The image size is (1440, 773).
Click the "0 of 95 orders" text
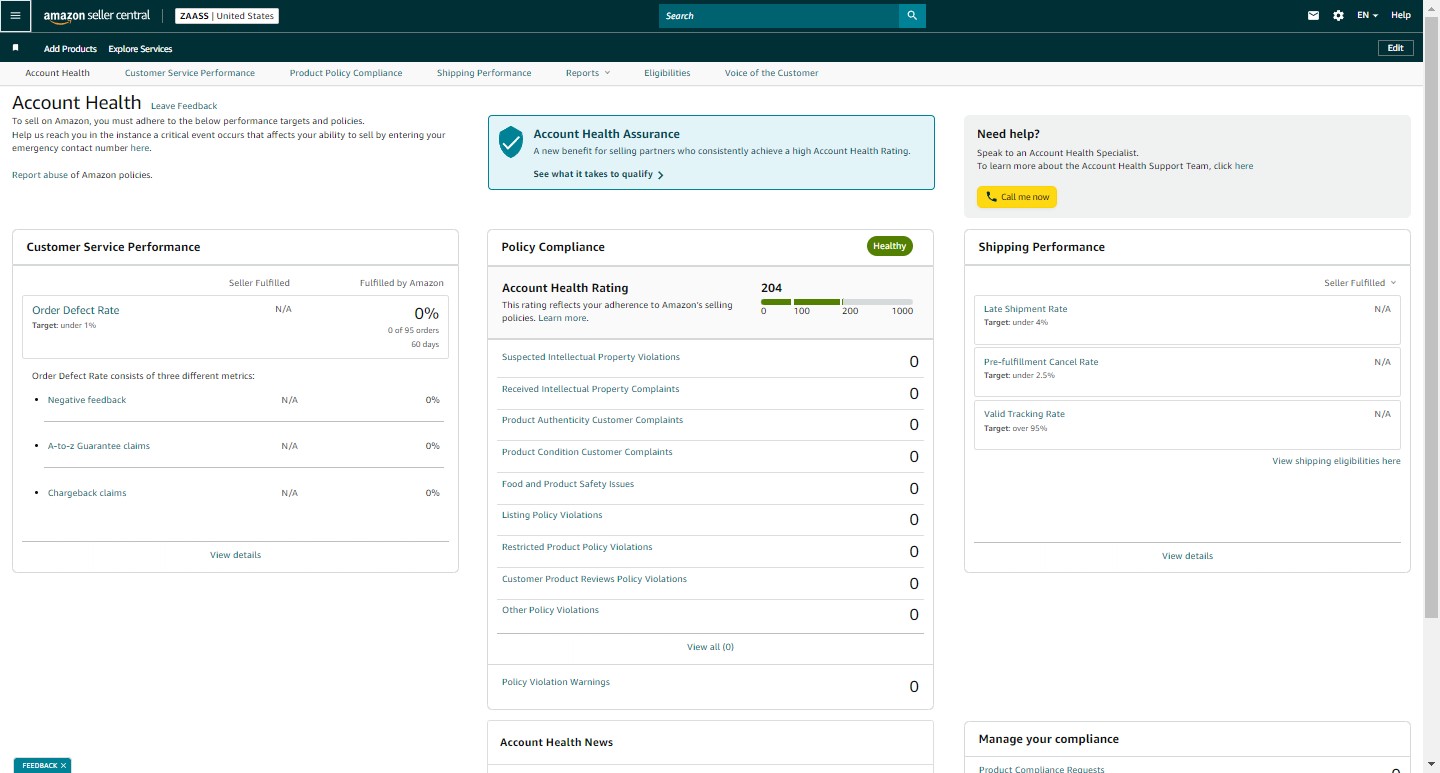(x=413, y=330)
